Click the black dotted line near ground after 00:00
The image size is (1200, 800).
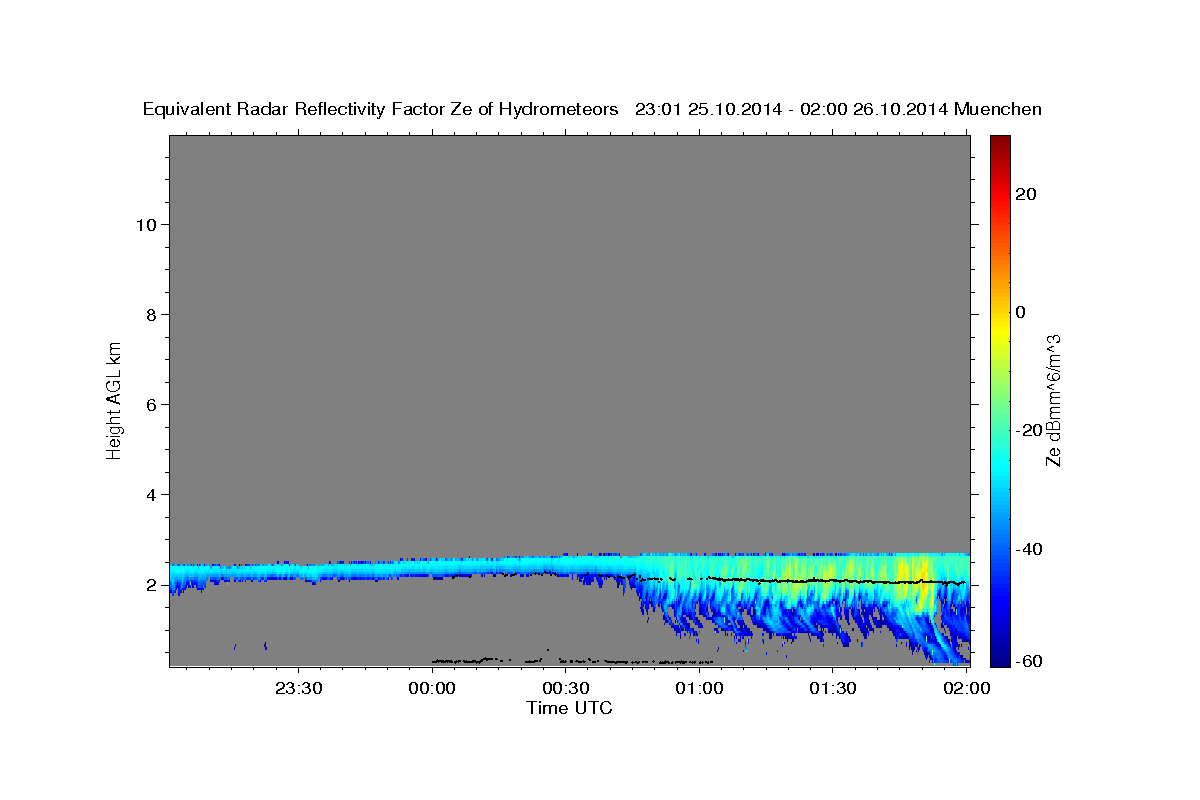tap(570, 661)
